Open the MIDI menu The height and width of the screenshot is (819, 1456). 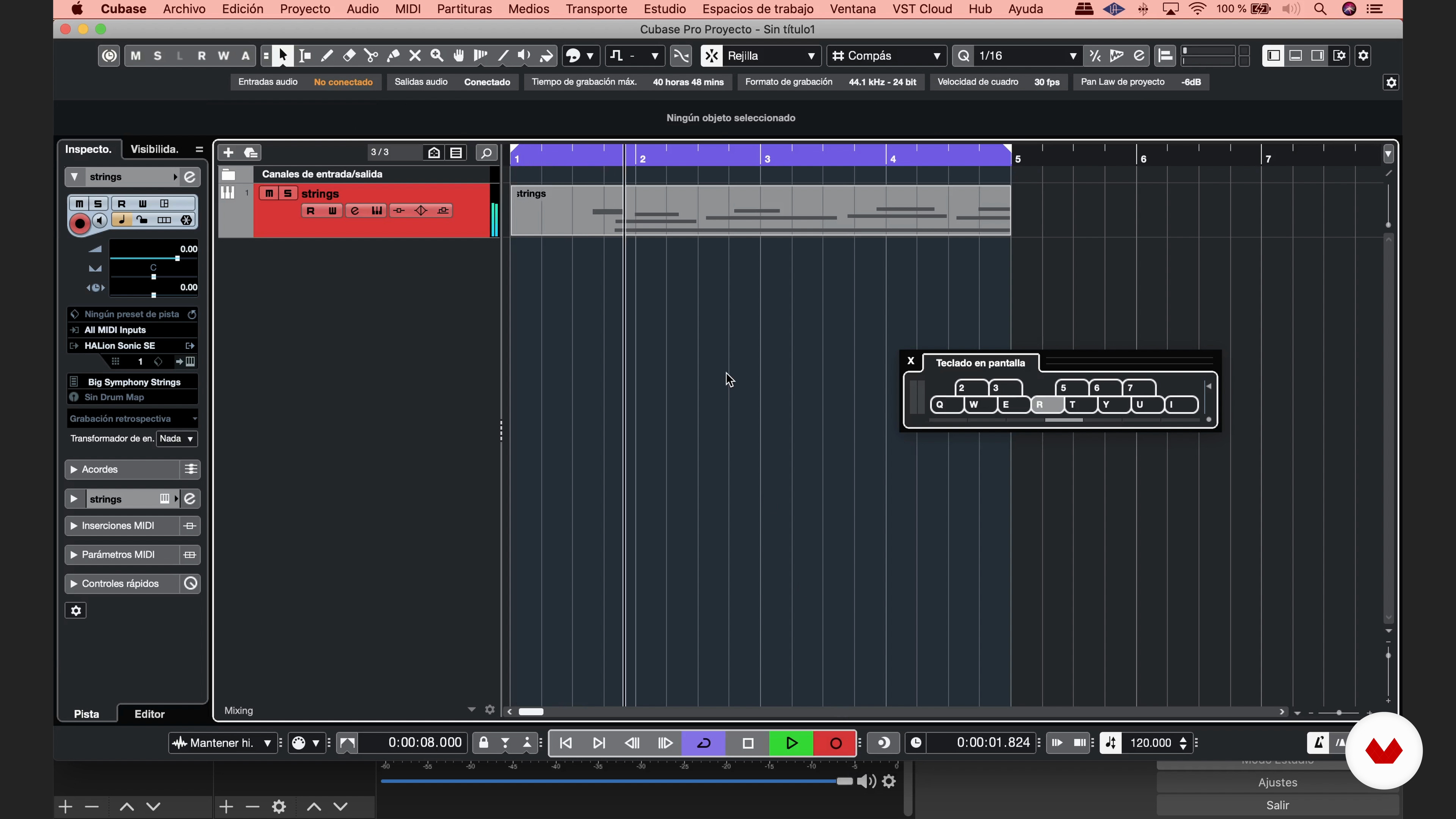(x=408, y=9)
